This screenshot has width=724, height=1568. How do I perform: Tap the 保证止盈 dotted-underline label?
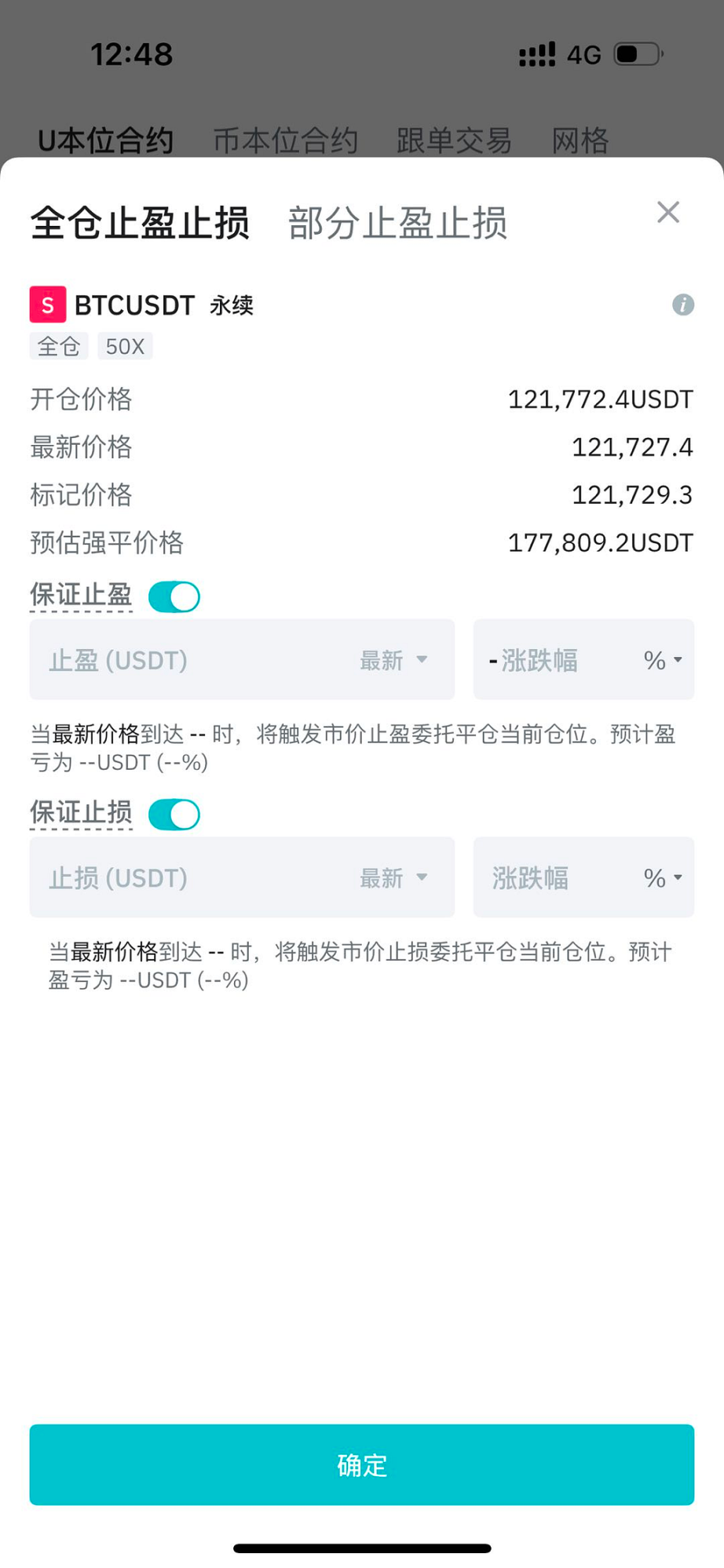(81, 596)
